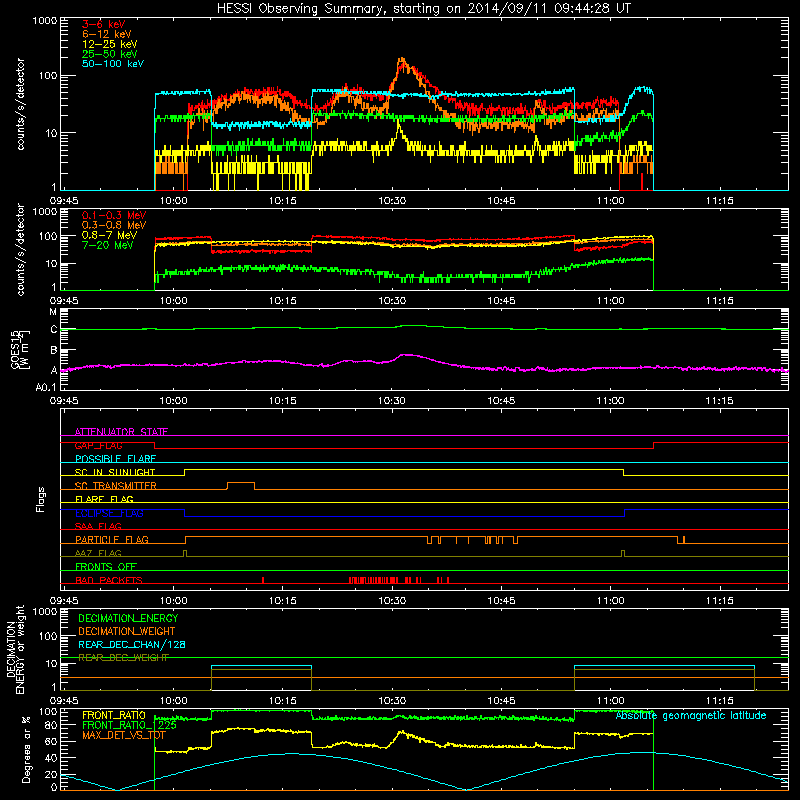The image size is (800, 800).
Task: Click the HESSI Observing Summary title
Action: click(x=424, y=9)
